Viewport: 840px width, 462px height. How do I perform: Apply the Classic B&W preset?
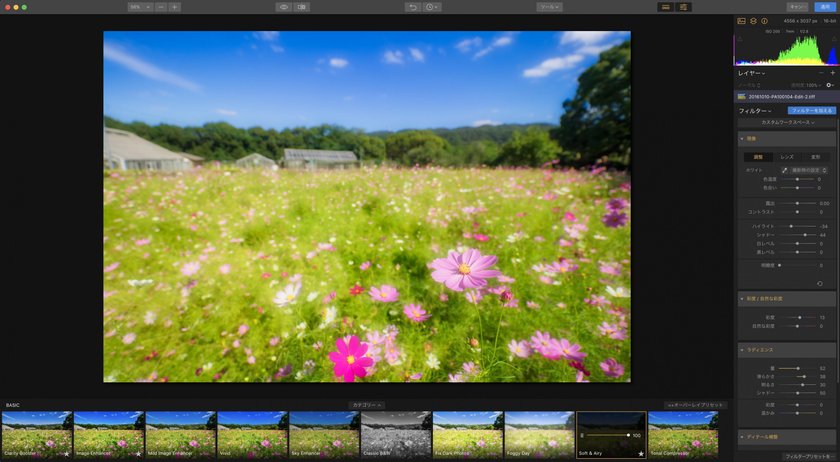[396, 435]
